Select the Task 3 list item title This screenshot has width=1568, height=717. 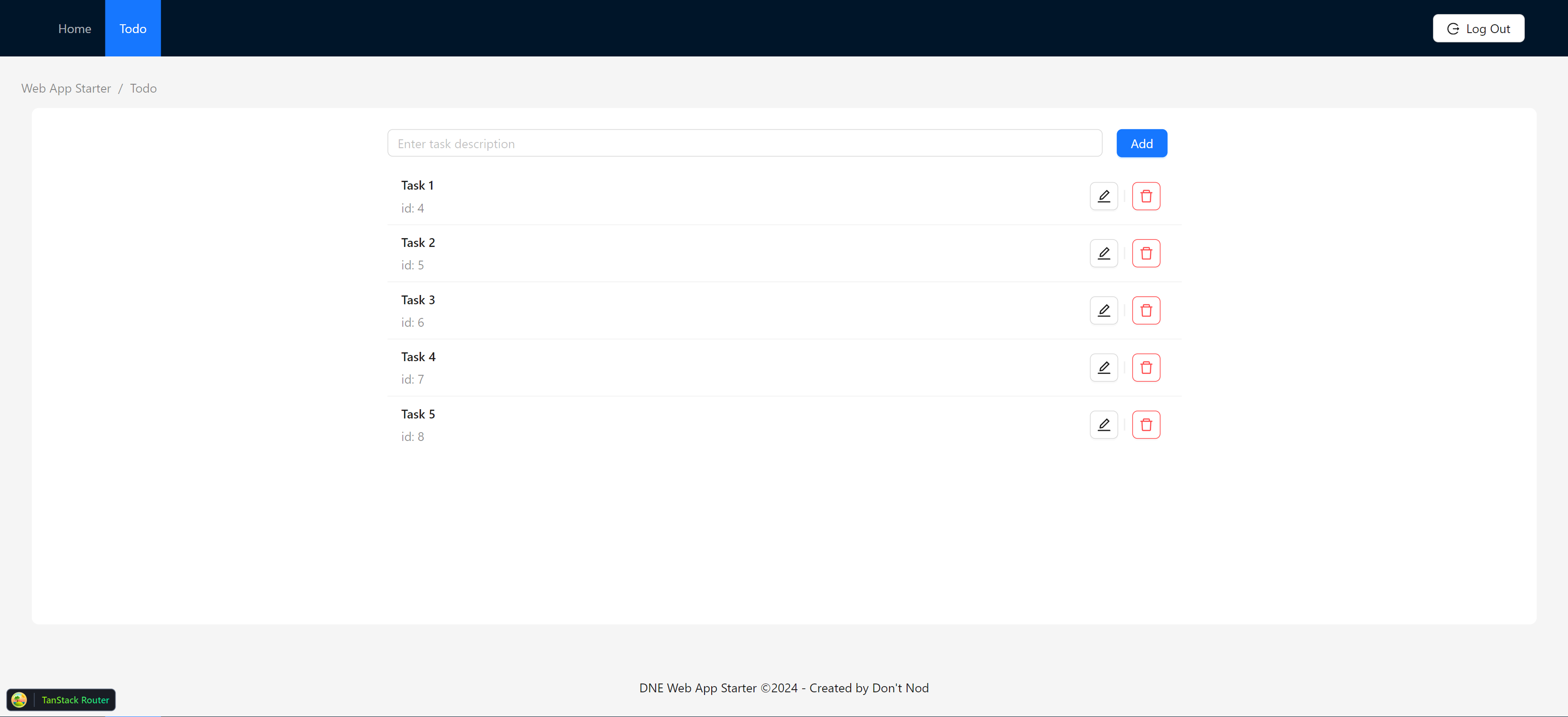pos(417,300)
